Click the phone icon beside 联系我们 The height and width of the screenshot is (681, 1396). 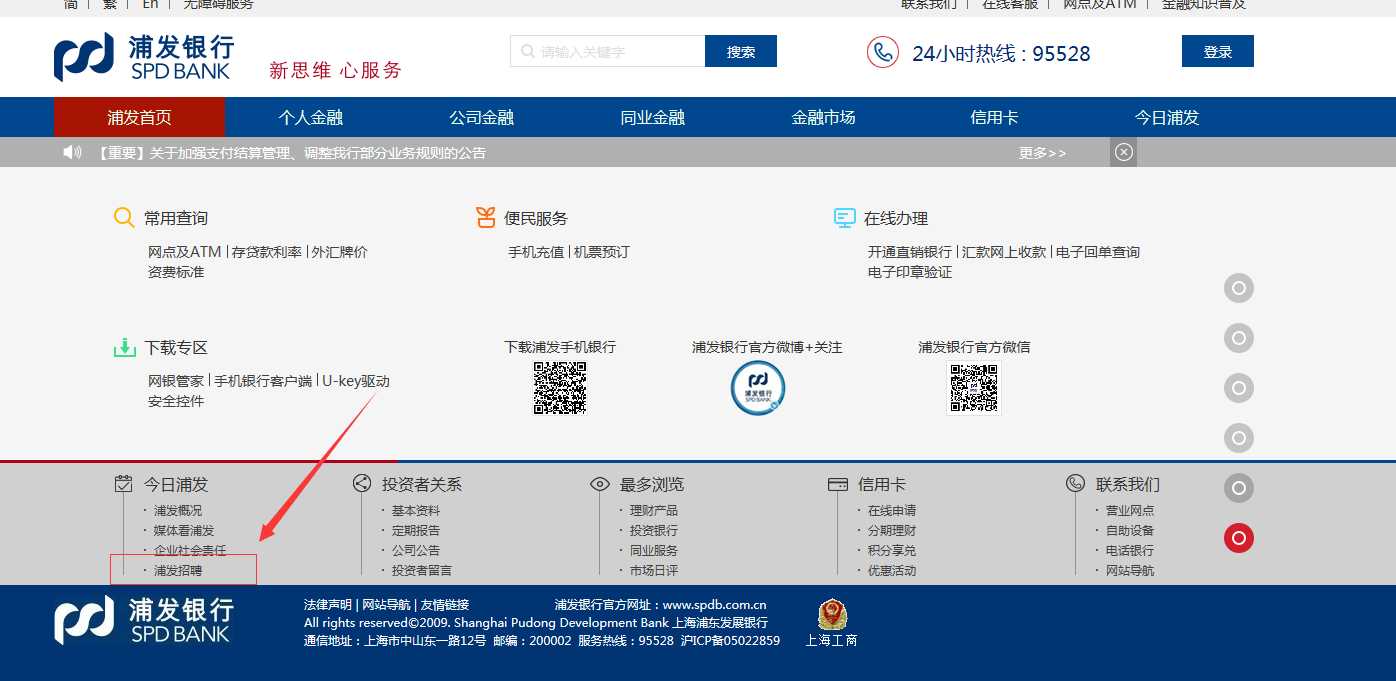(1076, 484)
